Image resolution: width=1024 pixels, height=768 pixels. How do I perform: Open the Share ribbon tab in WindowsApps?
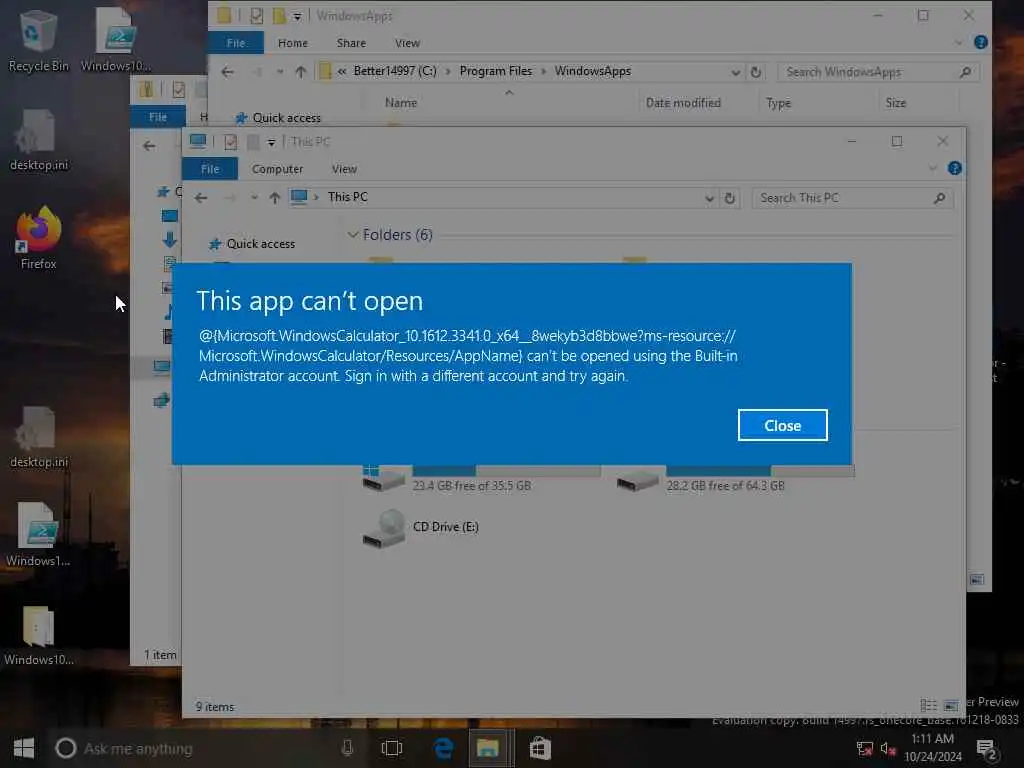coord(351,43)
